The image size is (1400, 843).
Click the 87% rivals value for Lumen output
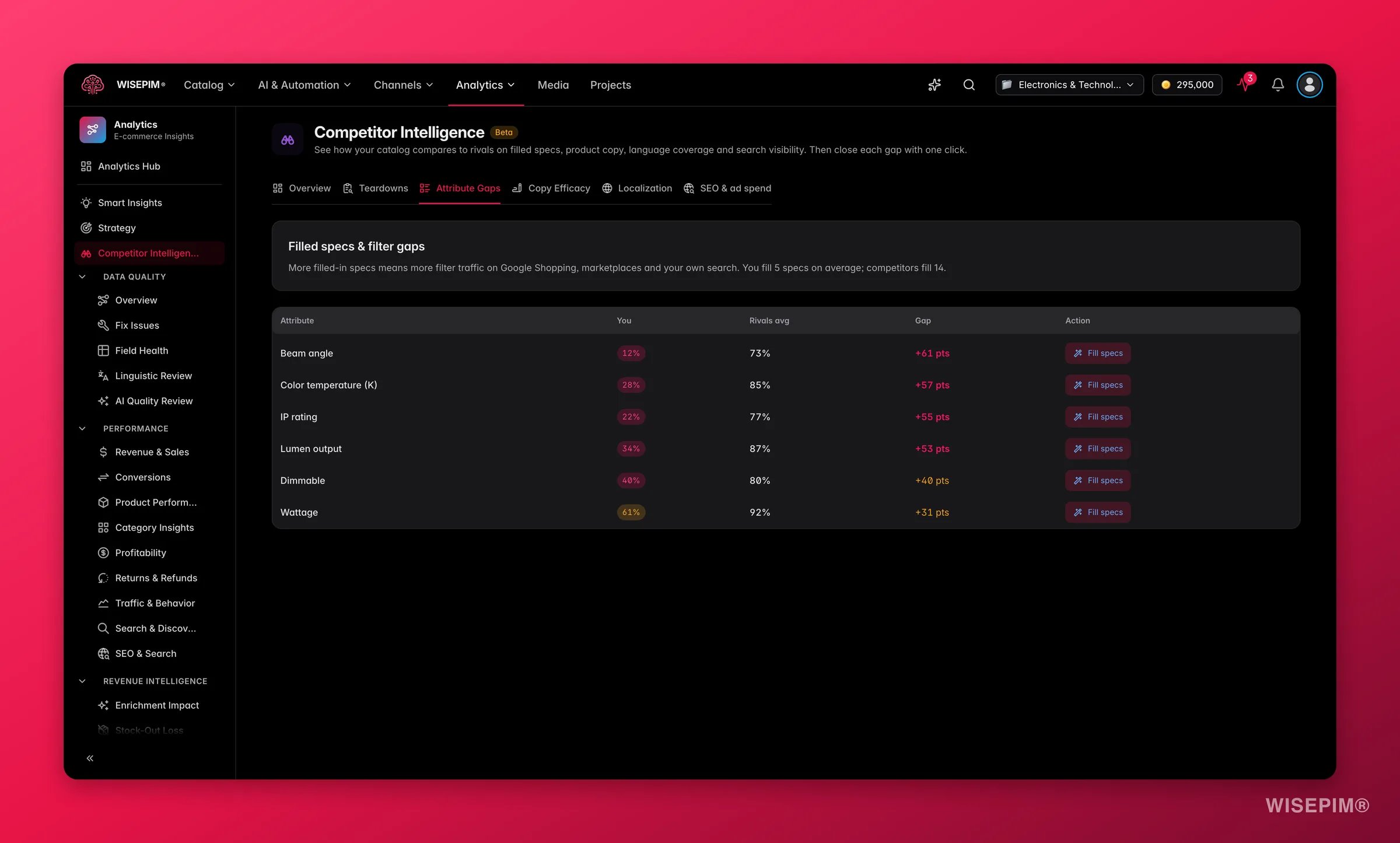[x=759, y=449]
